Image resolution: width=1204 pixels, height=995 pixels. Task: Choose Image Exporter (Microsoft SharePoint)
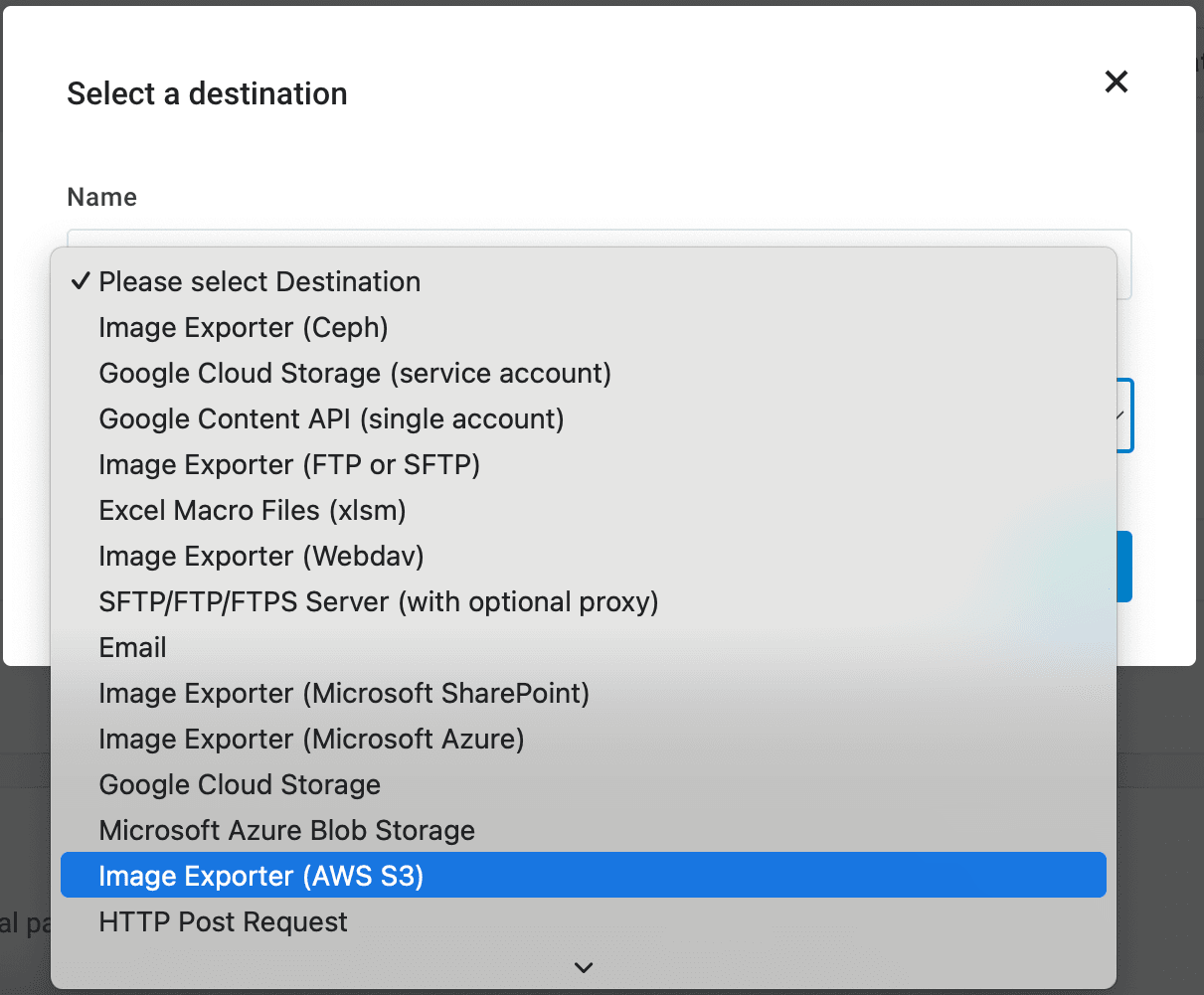click(x=344, y=694)
